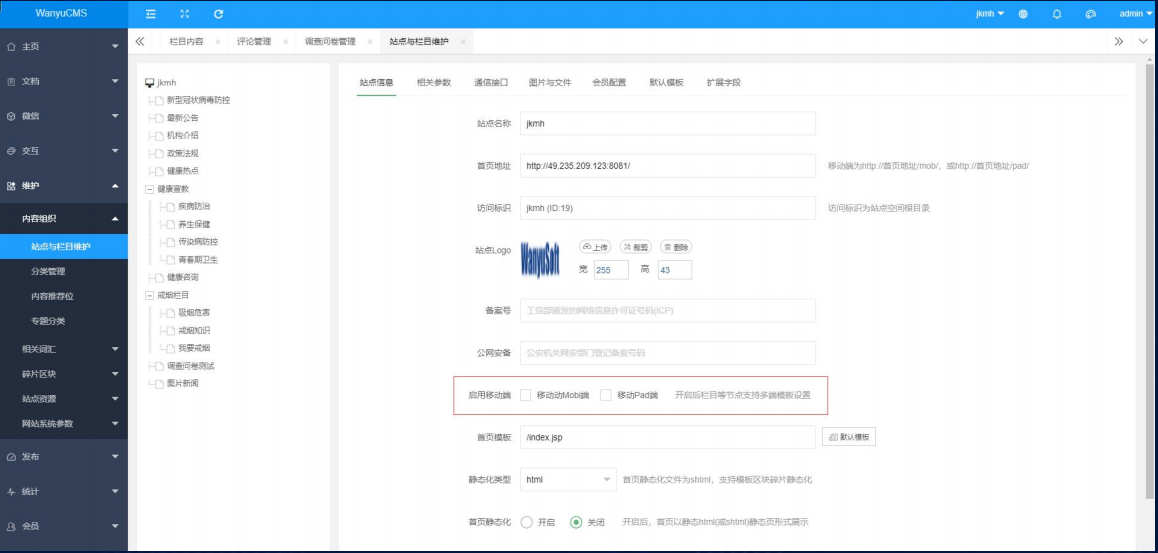This screenshot has width=1158, height=553.
Task: Click the 备案号 input field
Action: pos(667,311)
